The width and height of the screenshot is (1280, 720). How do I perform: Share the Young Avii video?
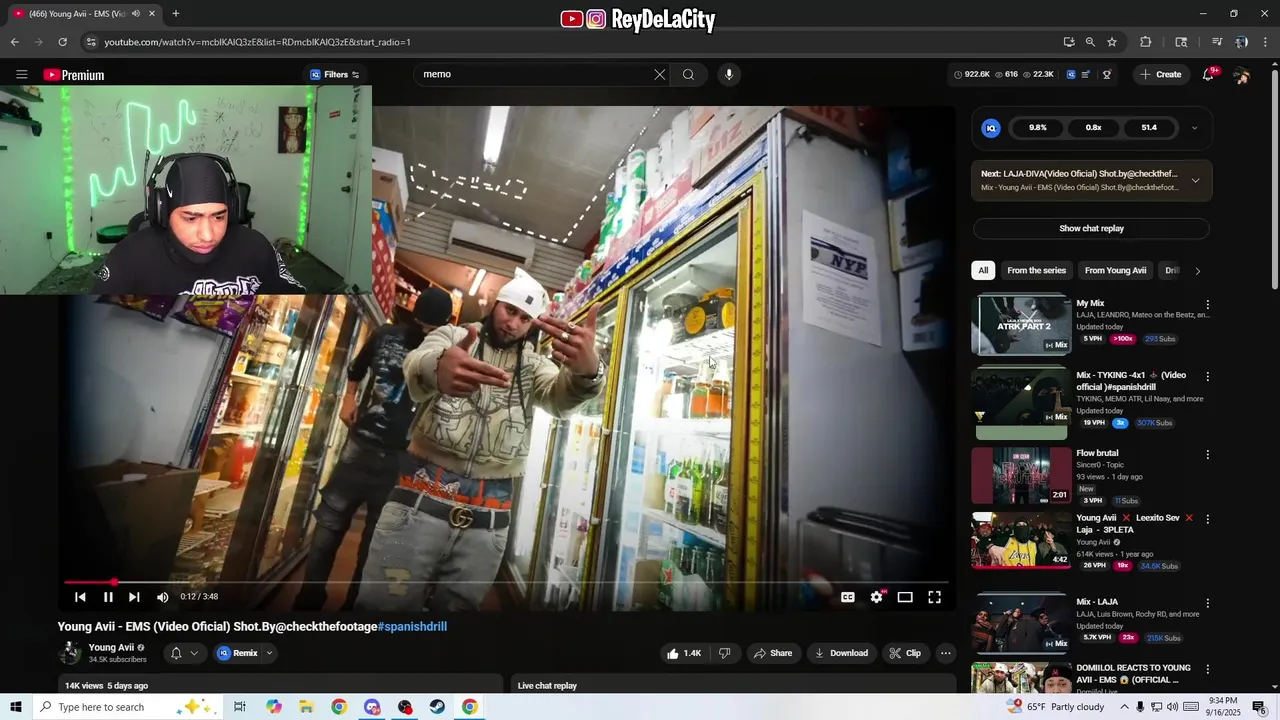pos(773,653)
